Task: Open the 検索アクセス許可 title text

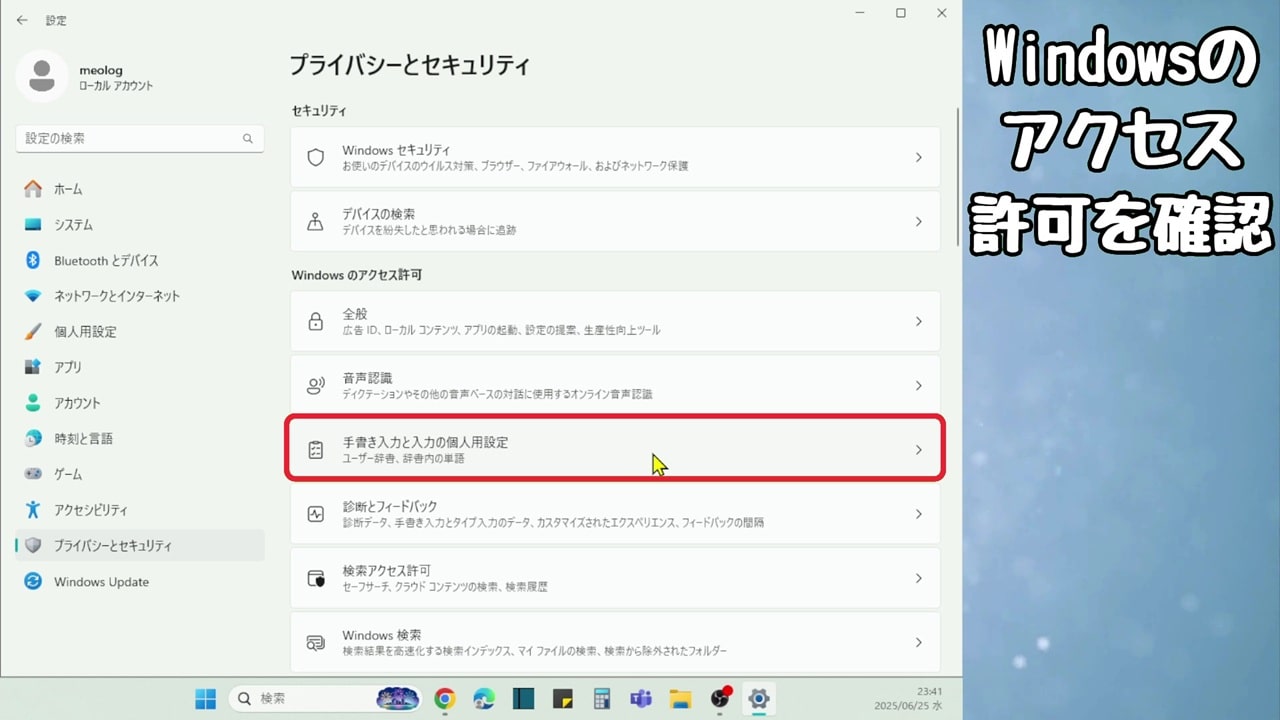Action: click(x=386, y=570)
